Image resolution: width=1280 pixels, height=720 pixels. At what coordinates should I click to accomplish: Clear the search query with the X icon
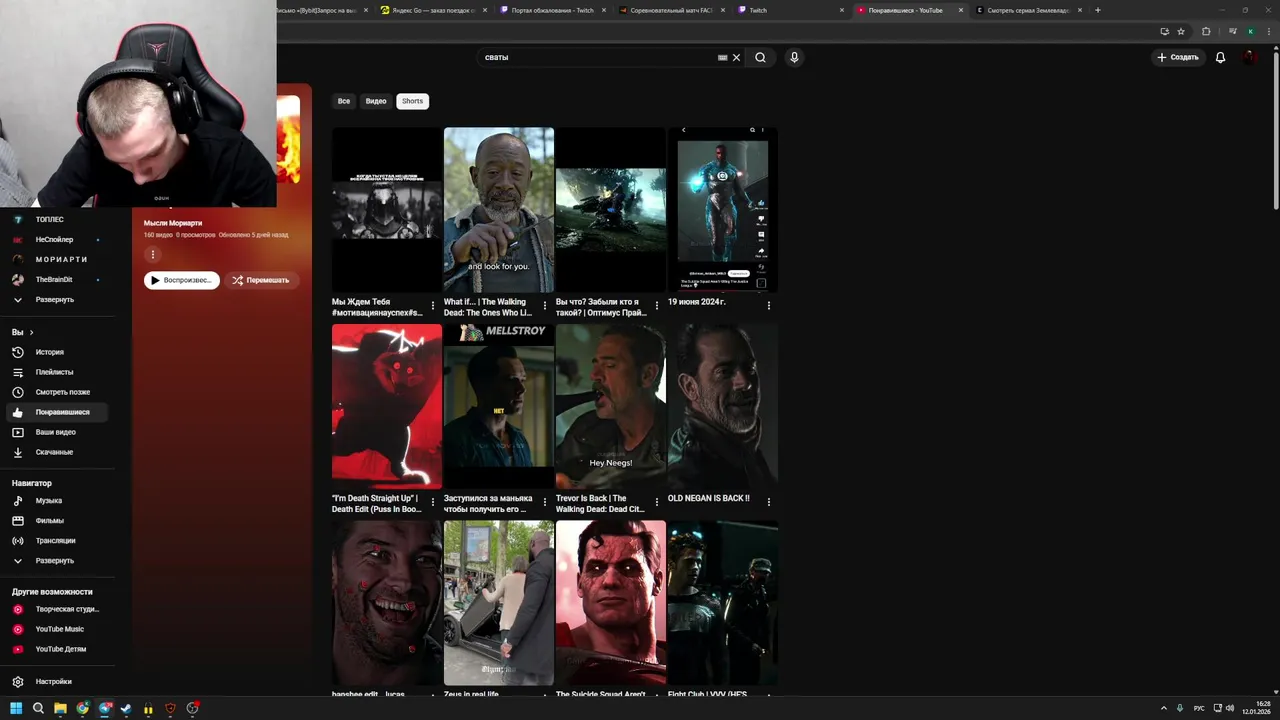736,57
